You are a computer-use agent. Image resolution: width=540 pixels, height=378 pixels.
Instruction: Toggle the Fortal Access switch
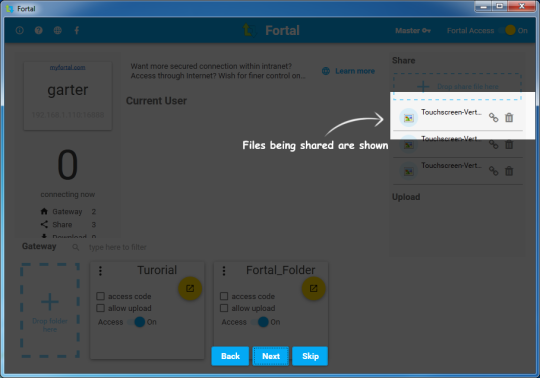tap(508, 30)
